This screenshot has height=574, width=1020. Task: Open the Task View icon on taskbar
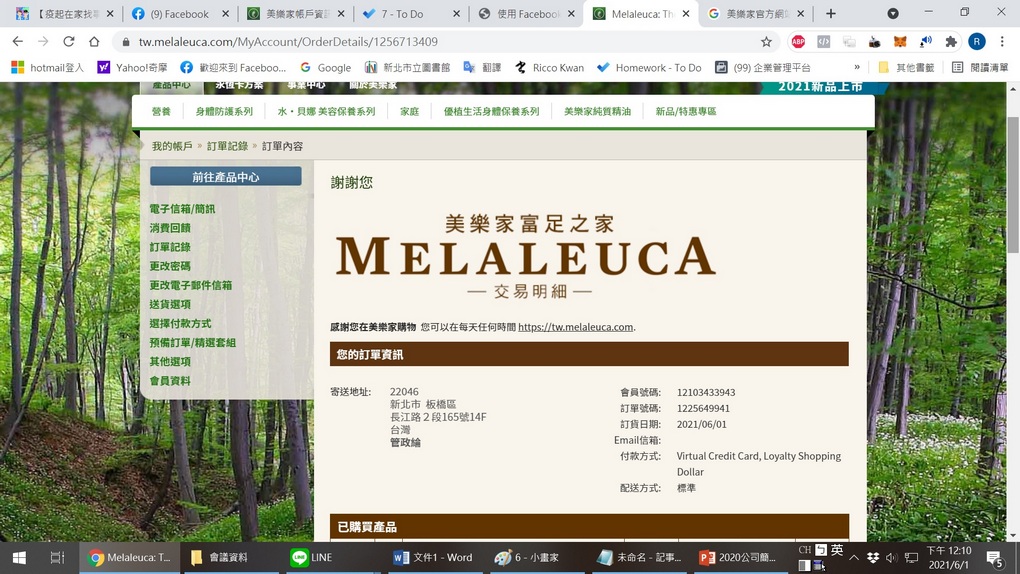pyautogui.click(x=57, y=558)
